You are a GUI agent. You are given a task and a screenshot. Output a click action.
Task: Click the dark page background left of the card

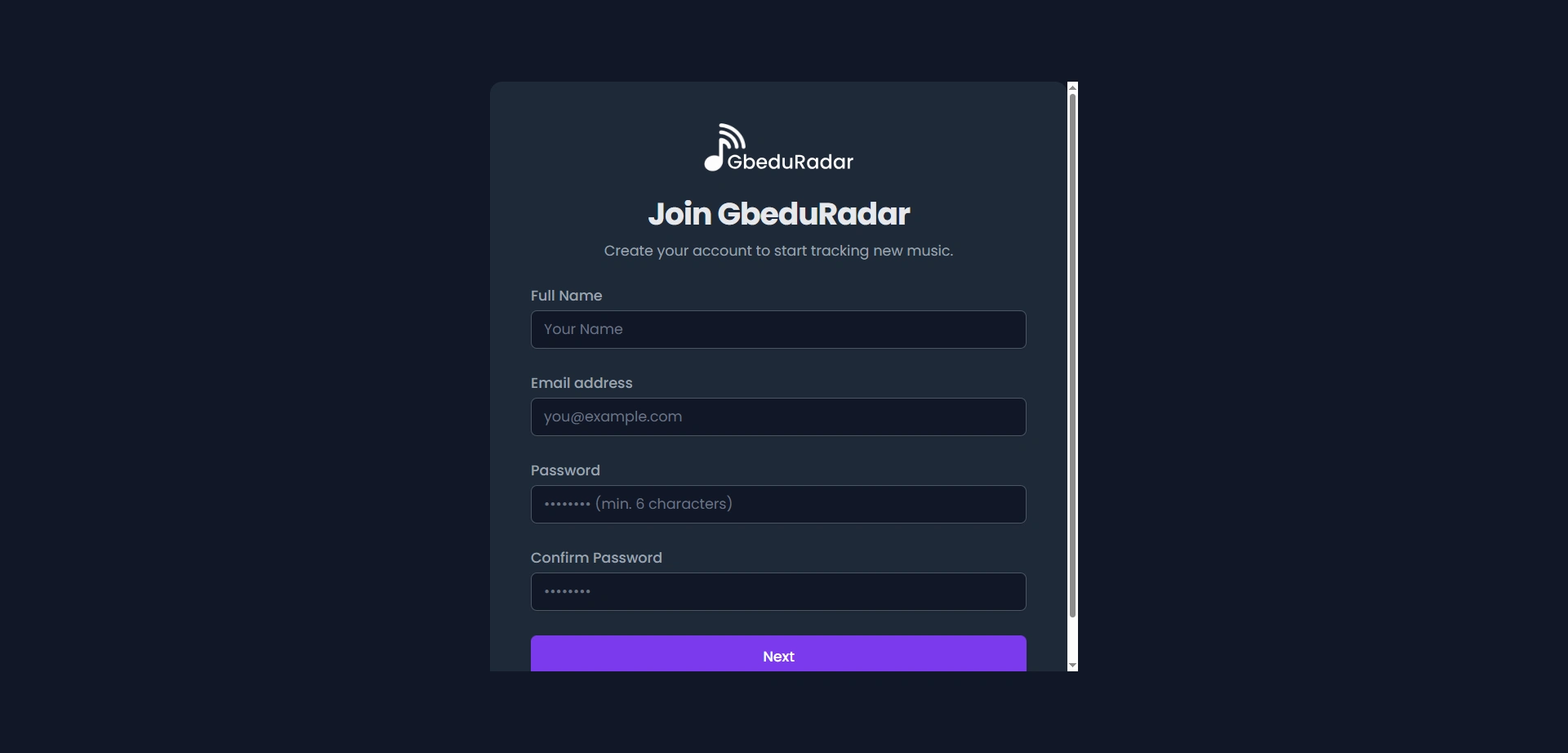click(245, 376)
